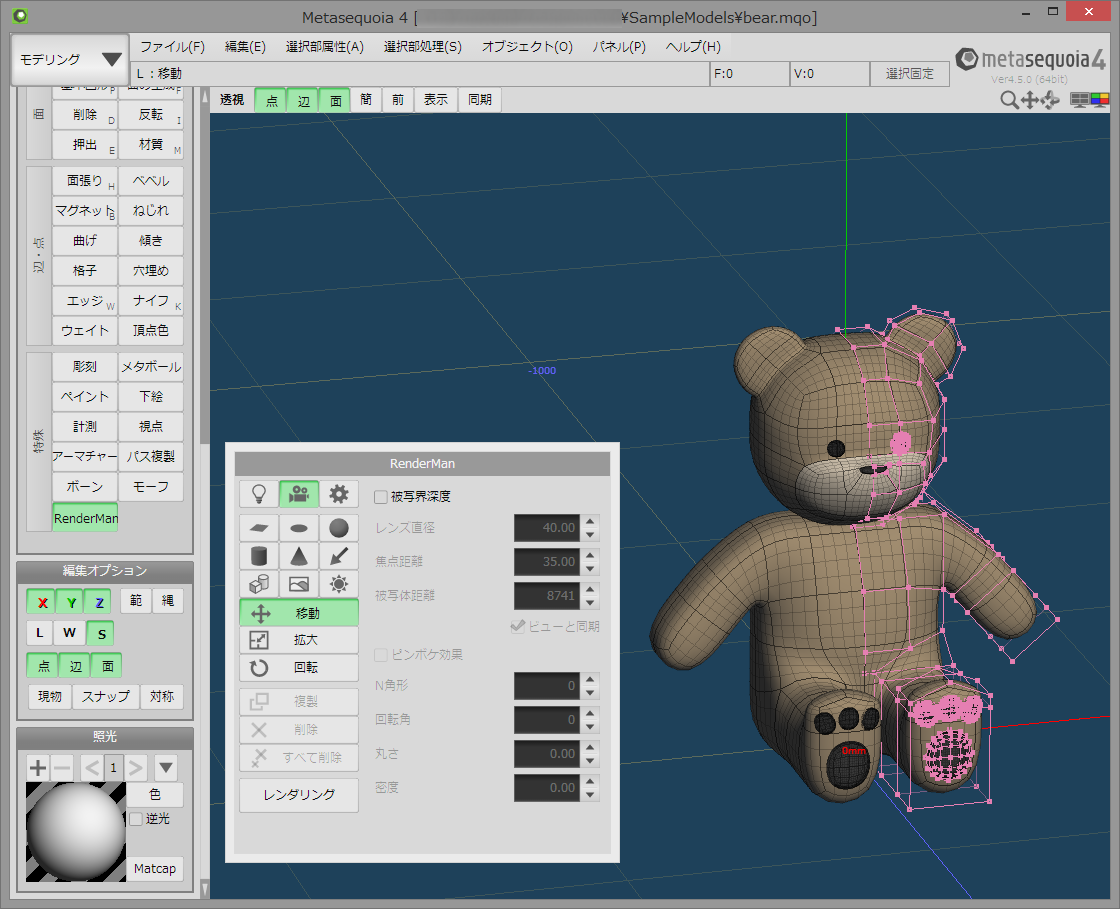This screenshot has height=909, width=1120.
Task: Decrease 回転角 value with down arrow
Action: click(x=590, y=727)
